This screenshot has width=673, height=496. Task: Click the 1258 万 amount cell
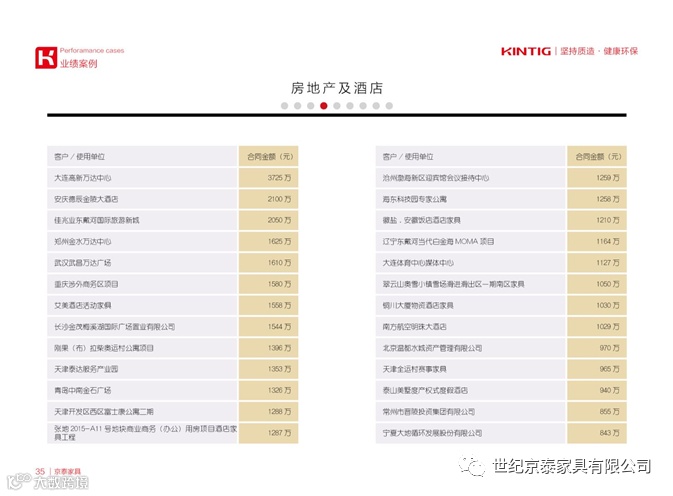pos(597,199)
